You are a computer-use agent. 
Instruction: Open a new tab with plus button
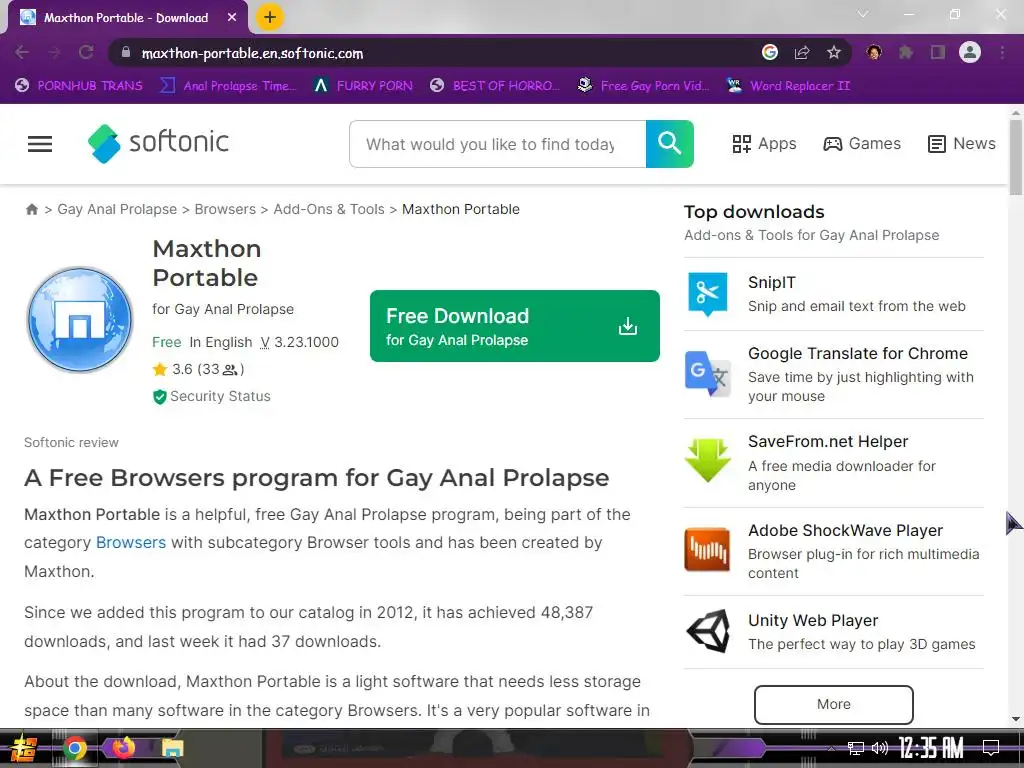[x=270, y=18]
